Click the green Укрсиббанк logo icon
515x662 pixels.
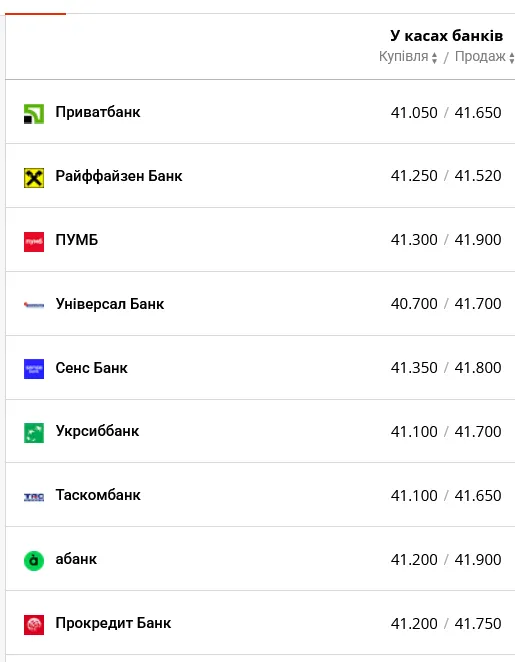pyautogui.click(x=34, y=433)
